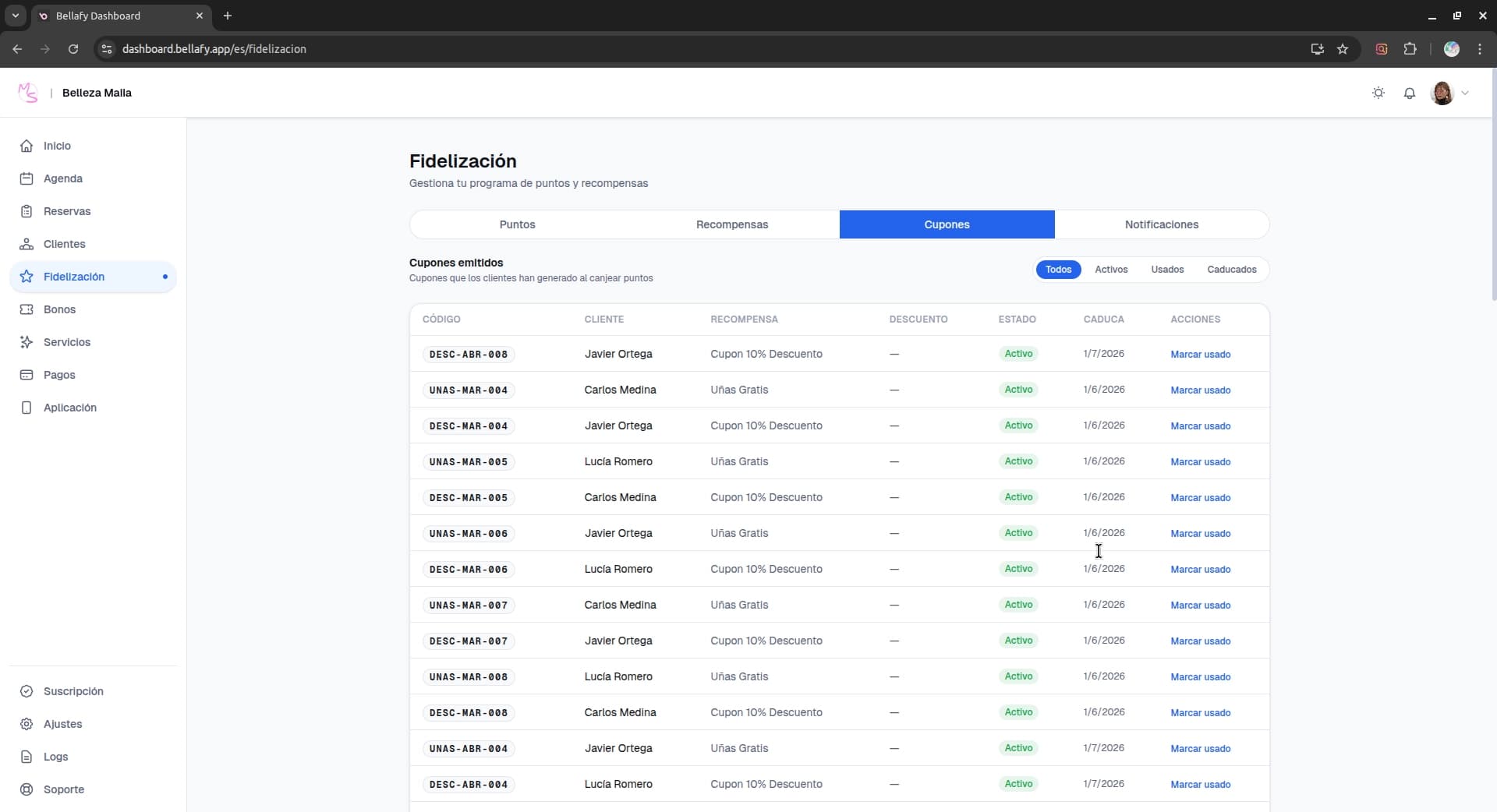The image size is (1497, 812).
Task: Select the Clientes people icon
Action: 27,244
